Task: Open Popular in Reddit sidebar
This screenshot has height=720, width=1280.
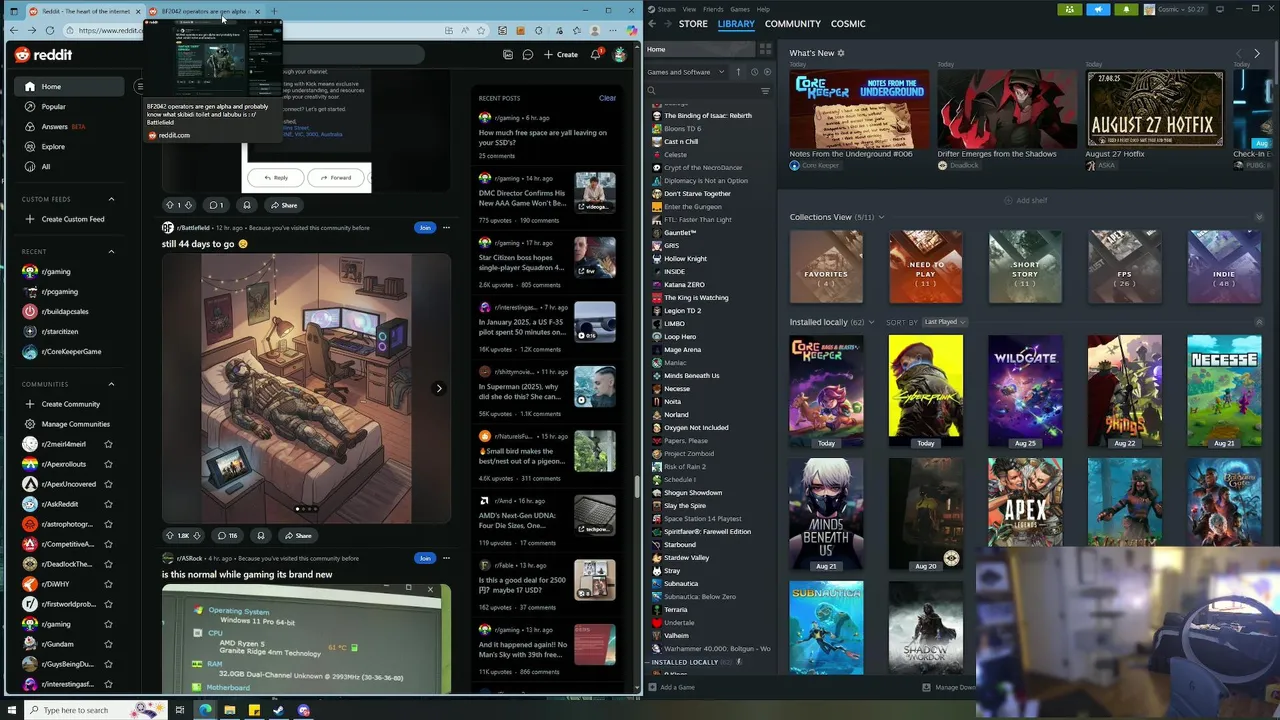Action: [53, 107]
